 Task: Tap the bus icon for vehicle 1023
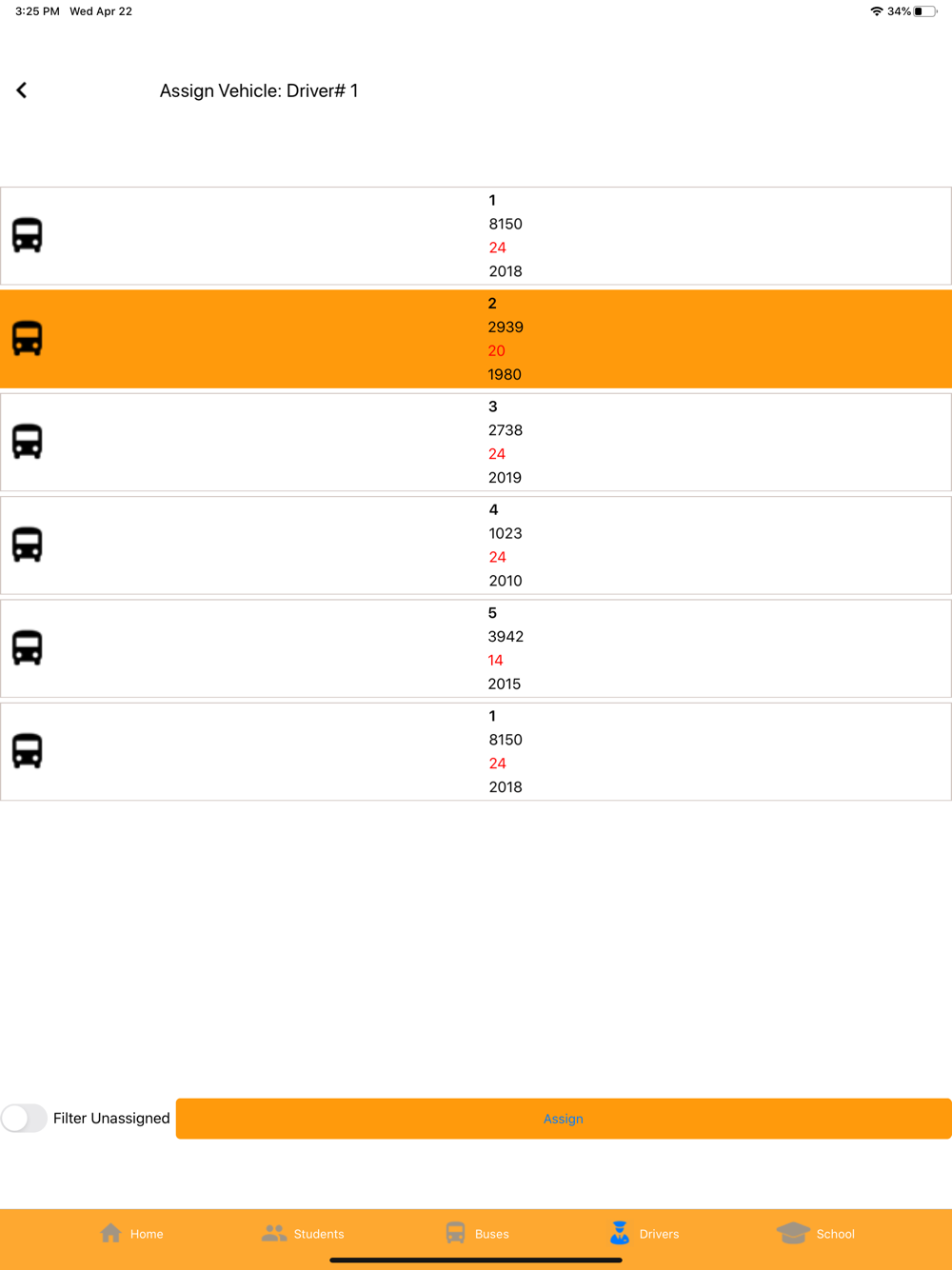point(27,545)
